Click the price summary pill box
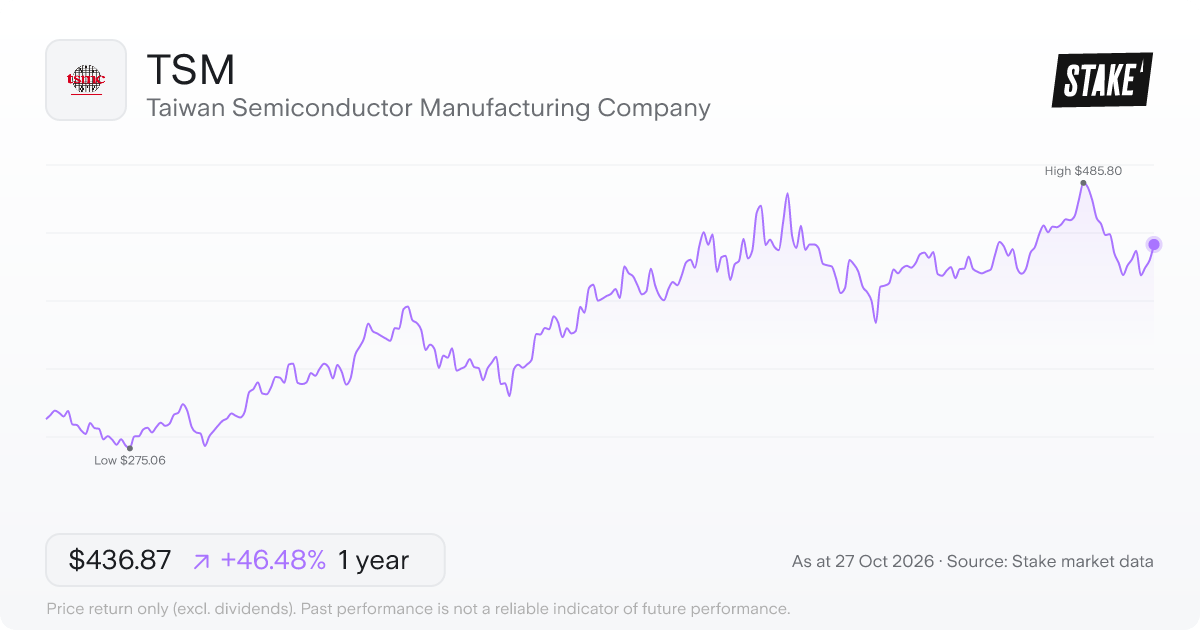This screenshot has height=630, width=1200. coord(245,560)
